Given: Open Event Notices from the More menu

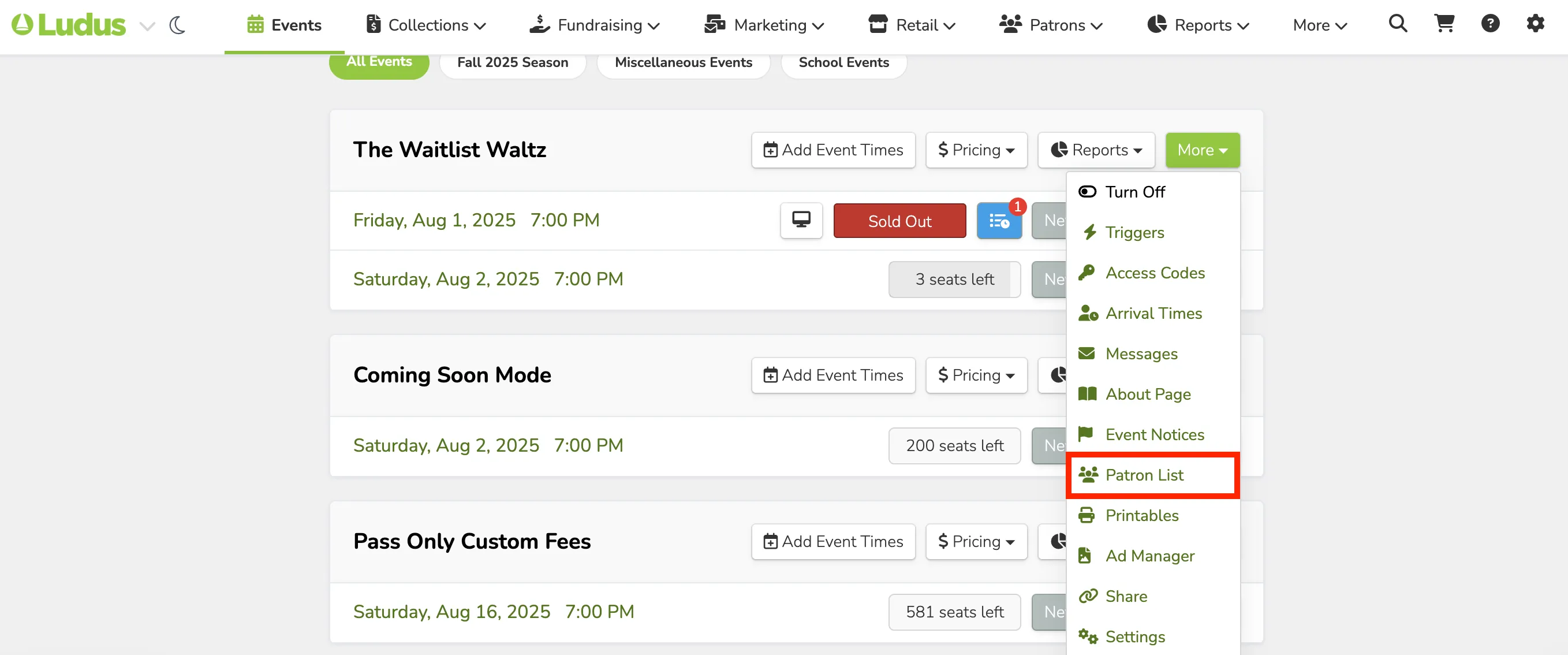Looking at the screenshot, I should [1153, 434].
